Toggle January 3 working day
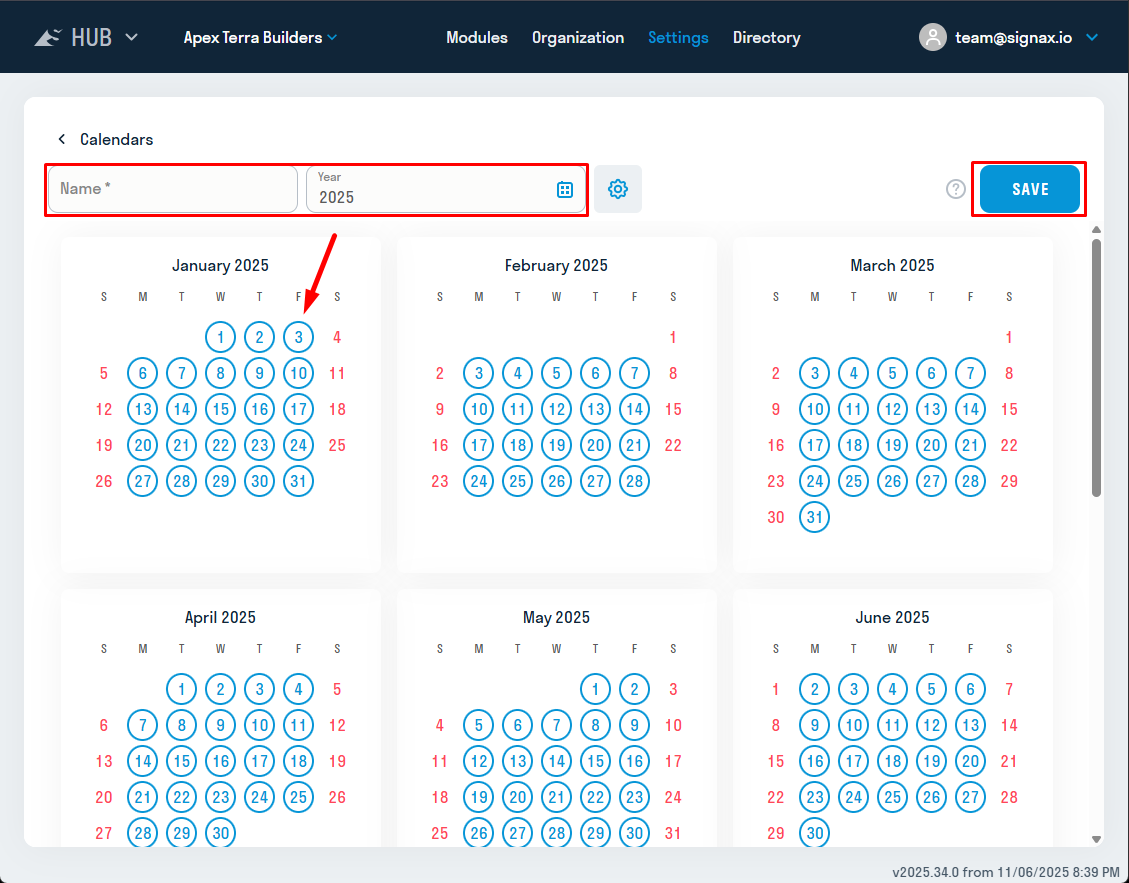 coord(298,337)
